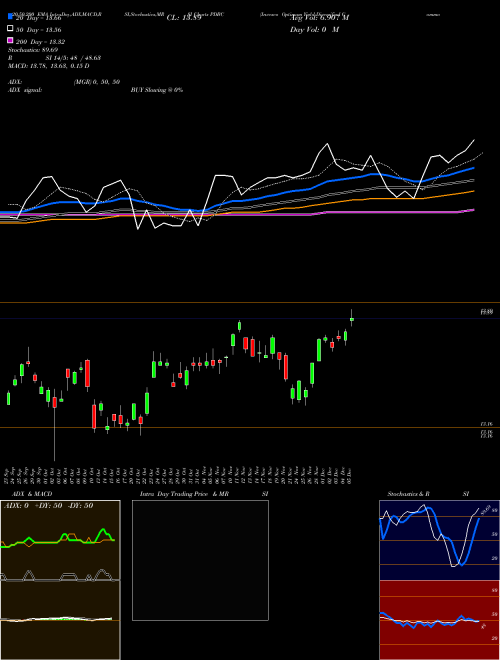Click the magenta 200 Day legend swatch

point(10,40)
